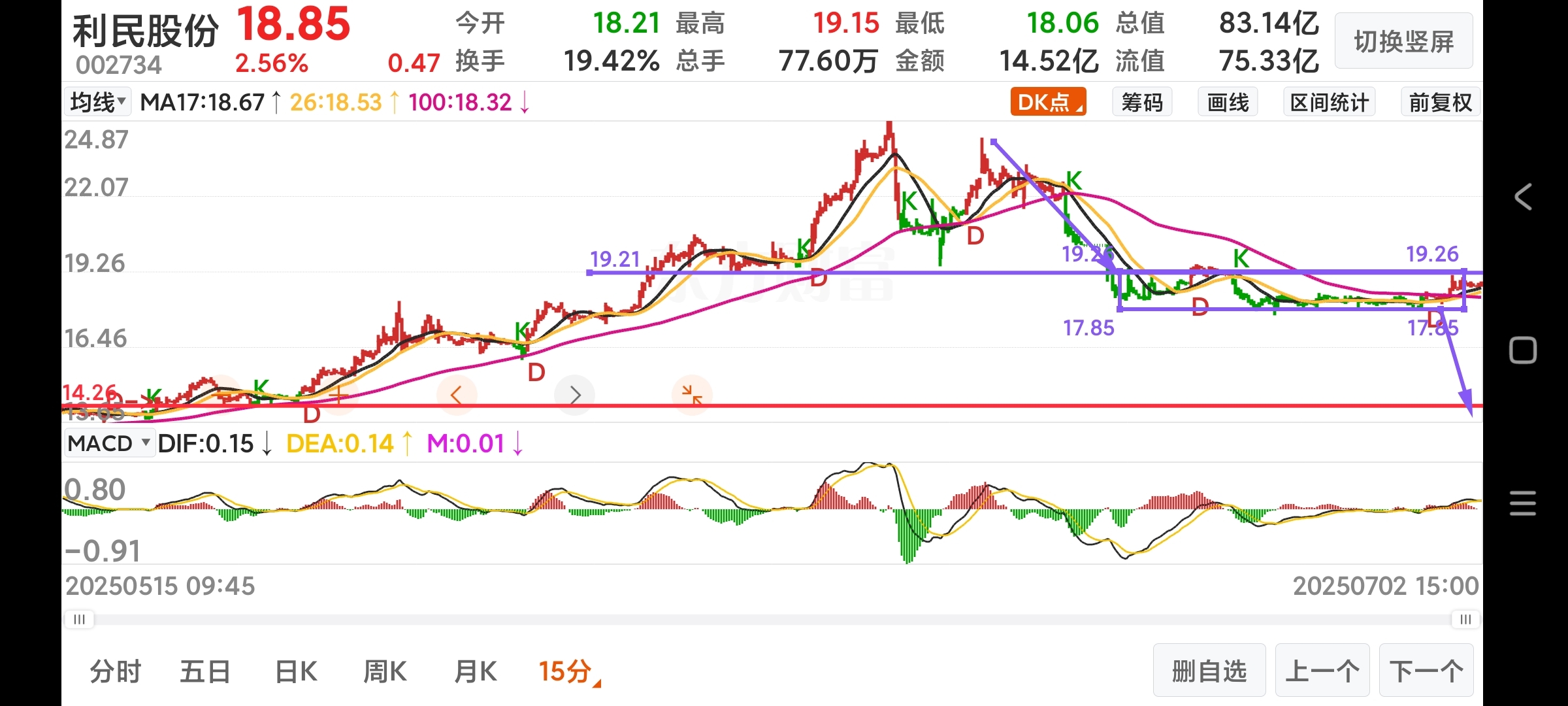Tap the orange plus zoom icon
1568x706 pixels.
tap(338, 395)
